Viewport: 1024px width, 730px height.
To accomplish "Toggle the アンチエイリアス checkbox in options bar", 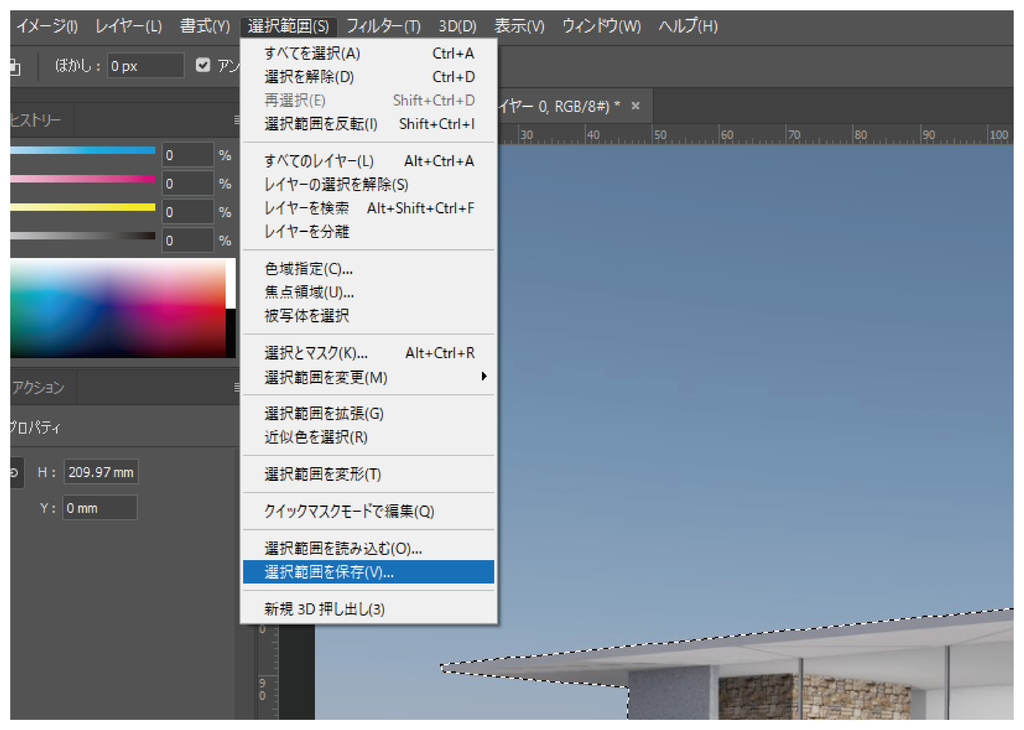I will click(203, 65).
